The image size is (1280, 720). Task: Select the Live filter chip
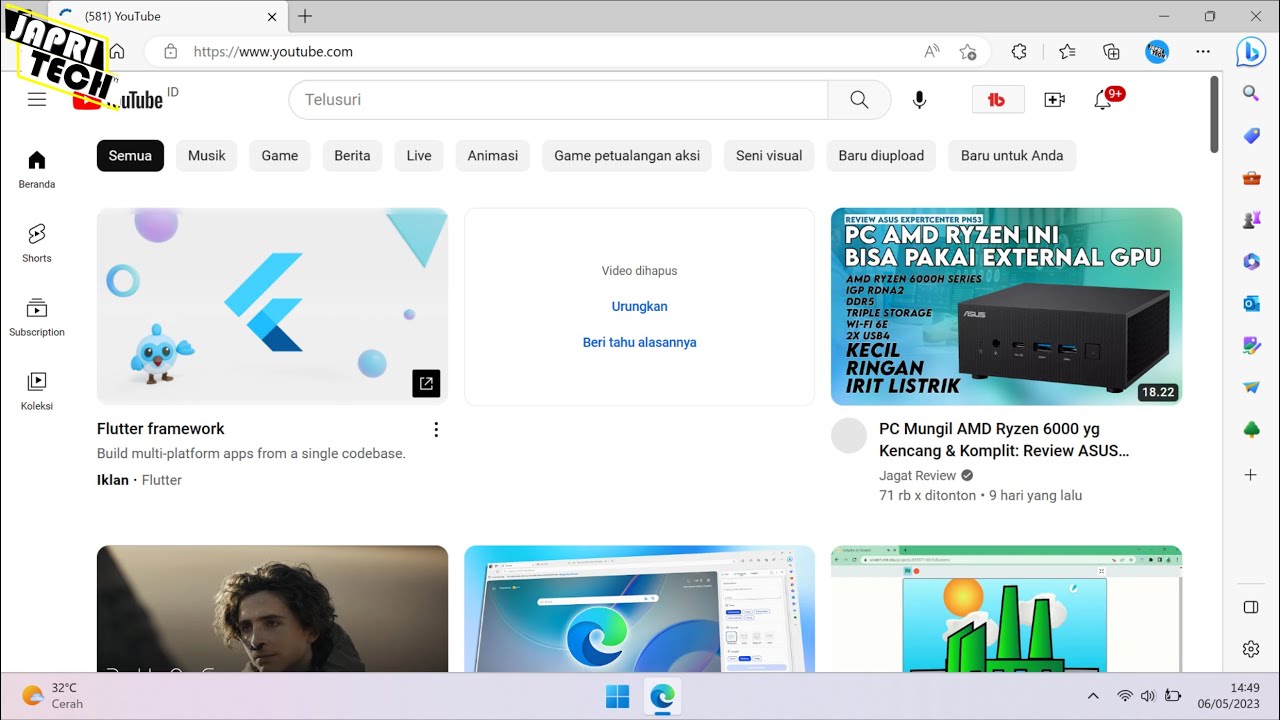[419, 156]
